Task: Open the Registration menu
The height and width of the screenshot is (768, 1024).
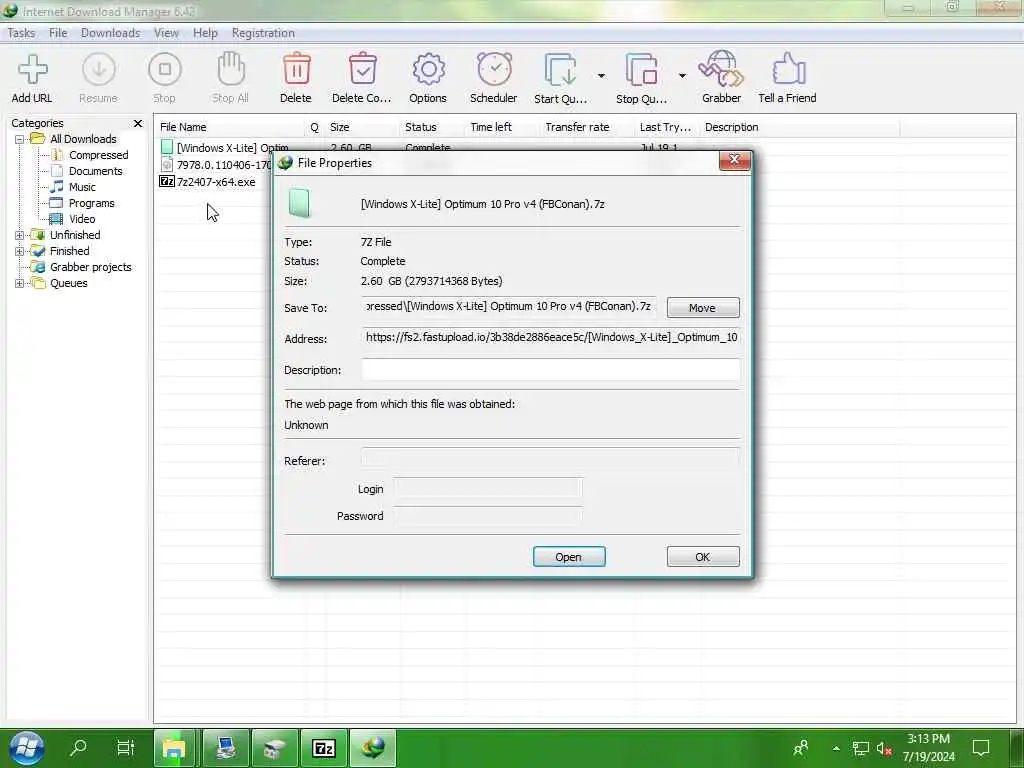Action: tap(263, 33)
